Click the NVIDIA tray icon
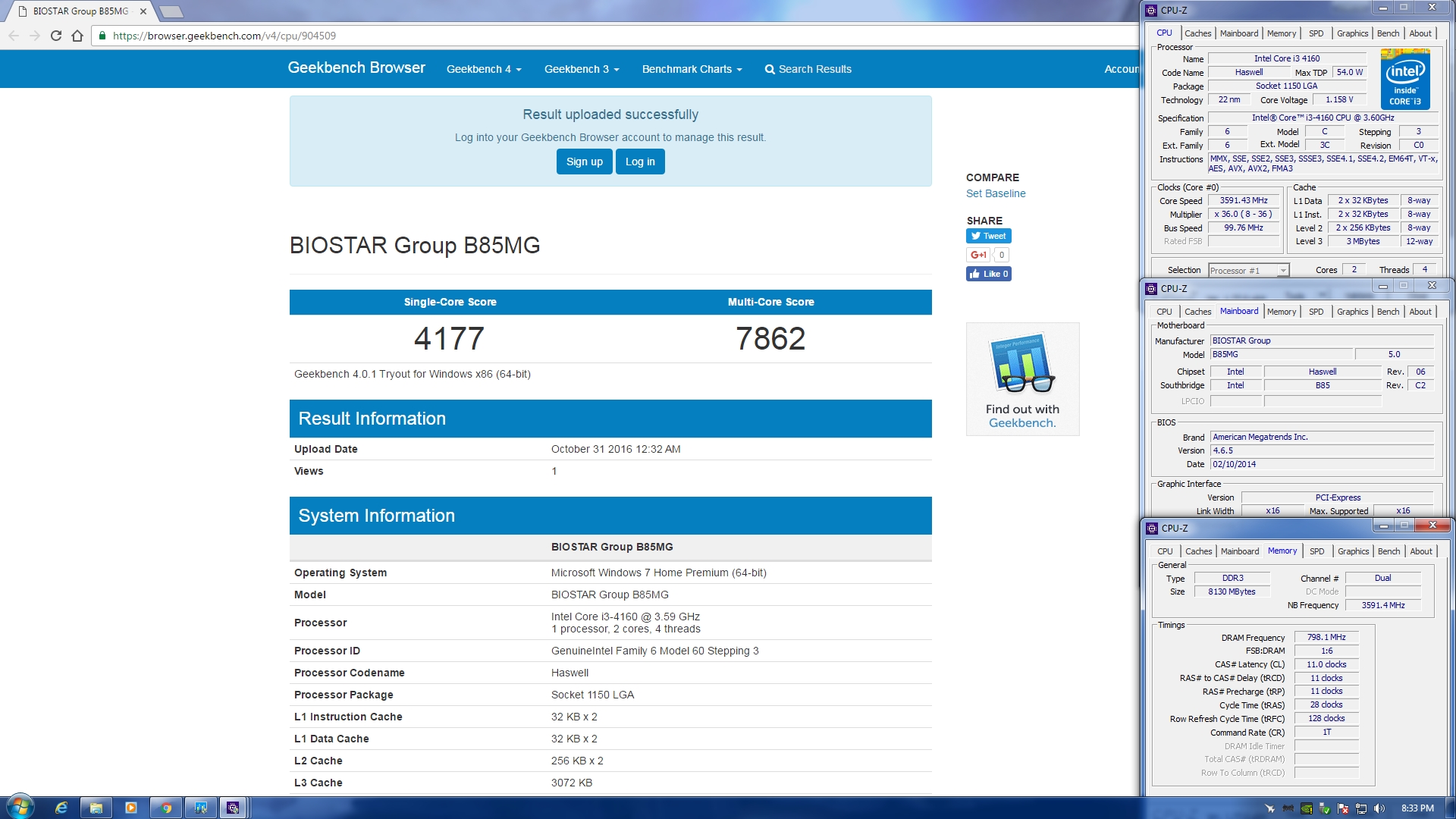The height and width of the screenshot is (819, 1456). [1306, 808]
